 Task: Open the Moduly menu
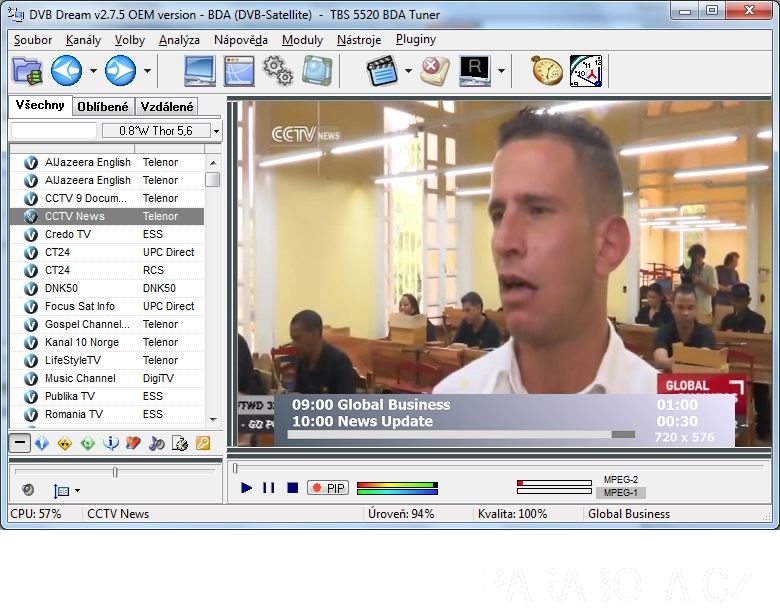tap(302, 40)
